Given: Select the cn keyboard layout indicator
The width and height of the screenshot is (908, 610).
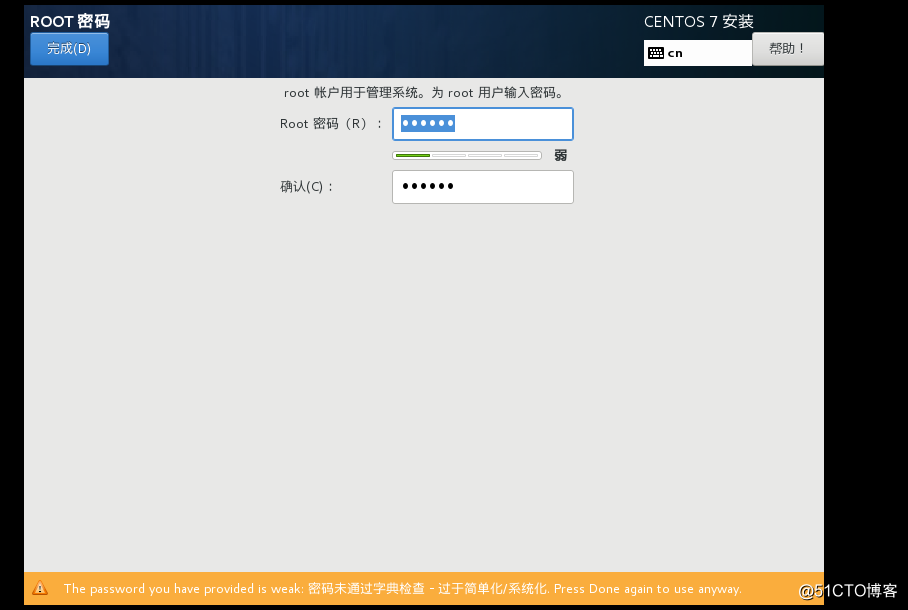Looking at the screenshot, I should tap(697, 53).
